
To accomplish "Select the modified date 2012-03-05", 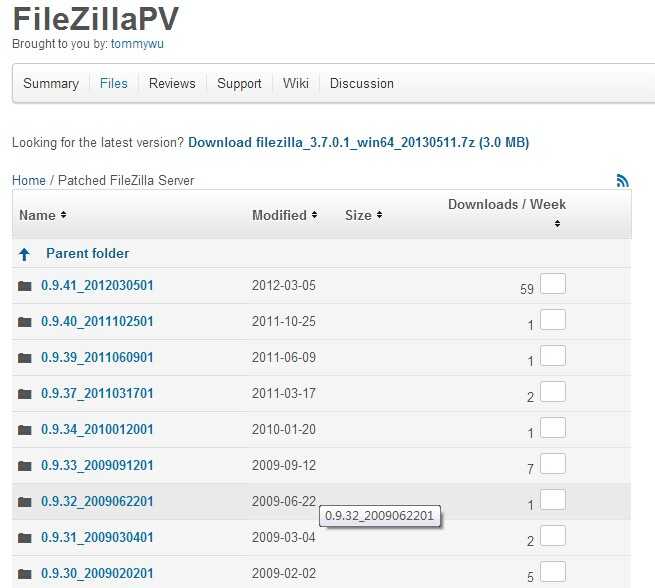I will 284,286.
